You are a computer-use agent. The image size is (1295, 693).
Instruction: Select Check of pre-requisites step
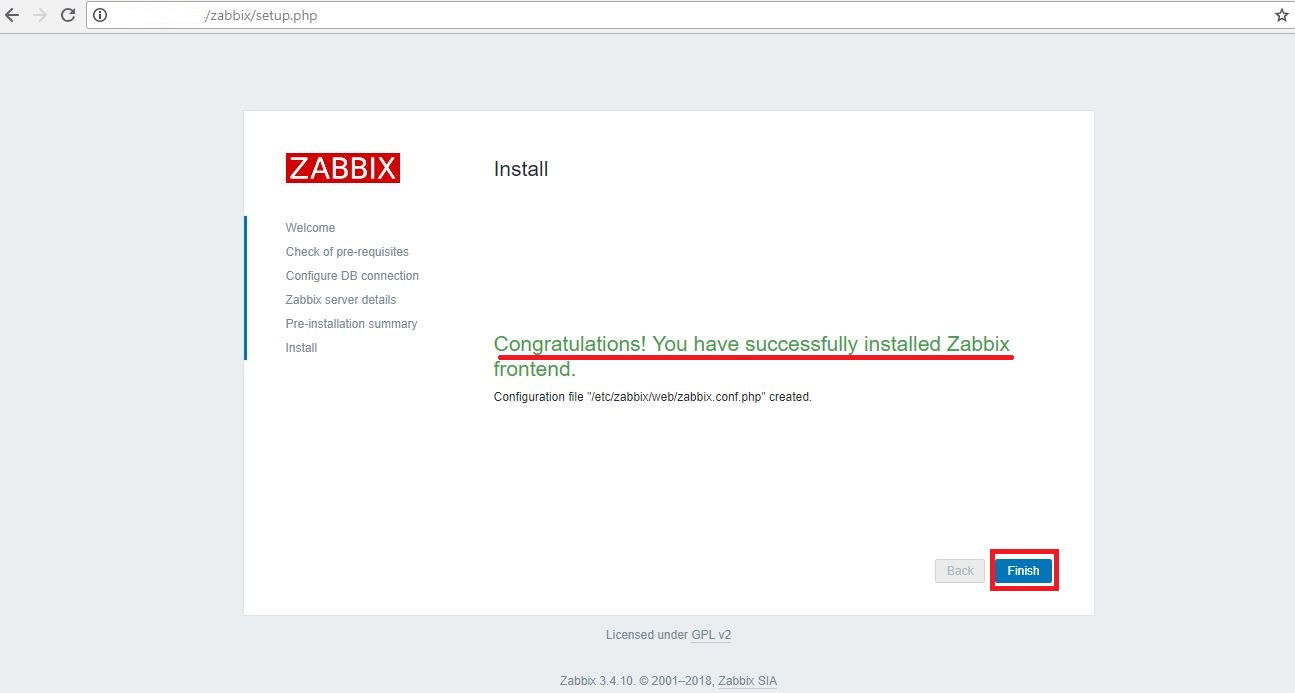click(347, 252)
